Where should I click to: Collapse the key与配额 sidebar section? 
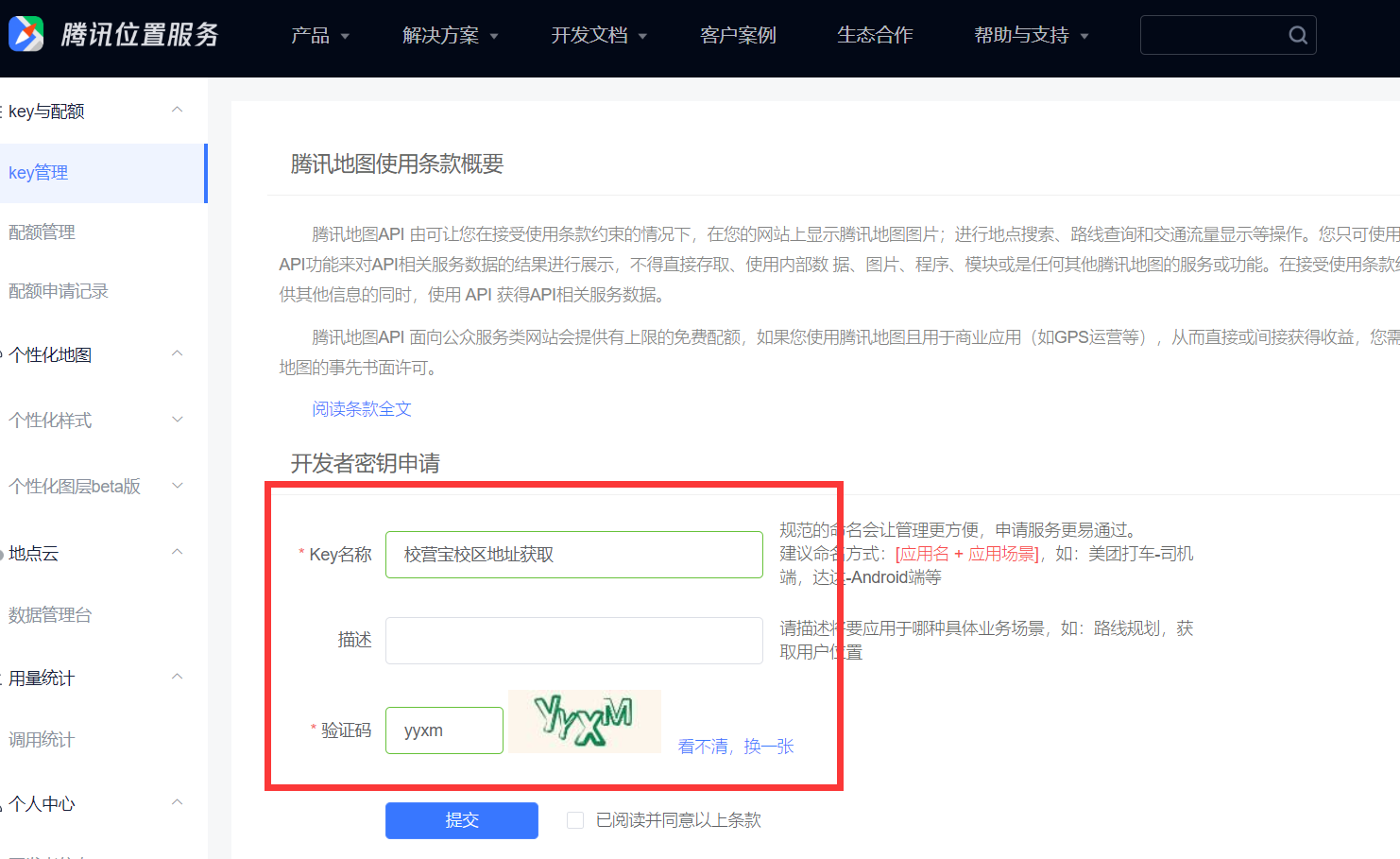177,111
